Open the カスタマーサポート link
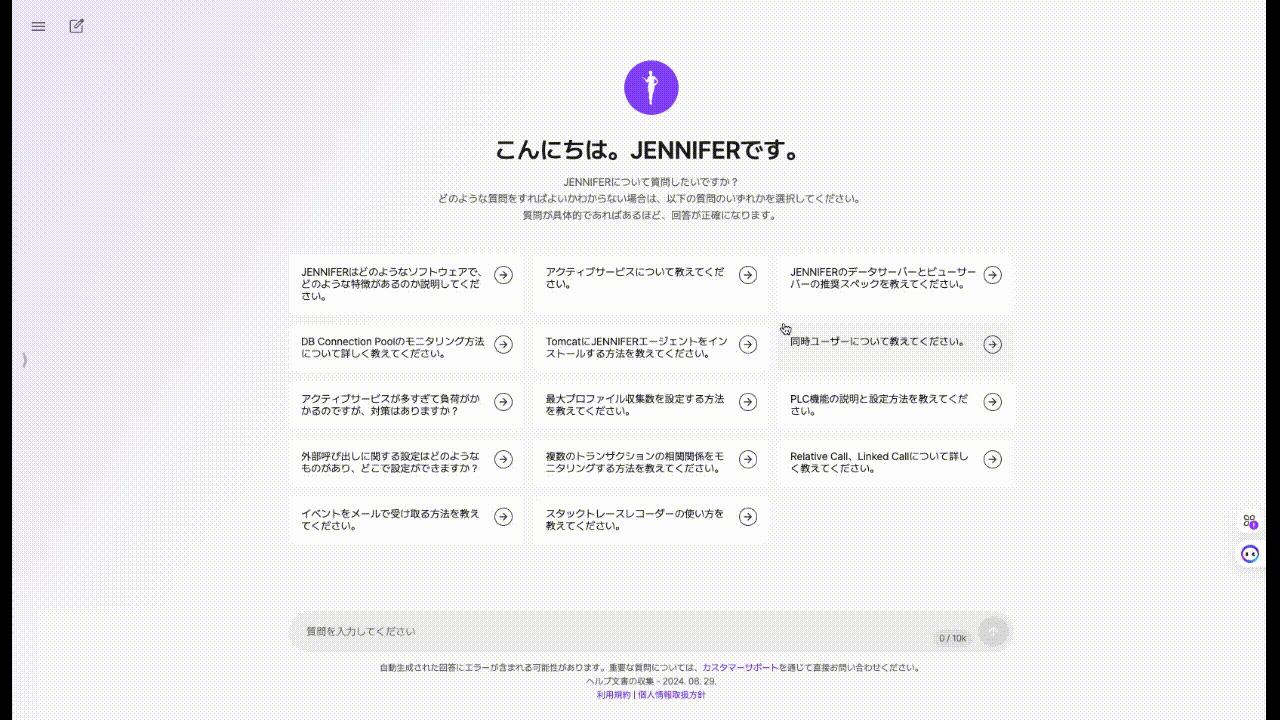The image size is (1280, 720). tap(739, 668)
